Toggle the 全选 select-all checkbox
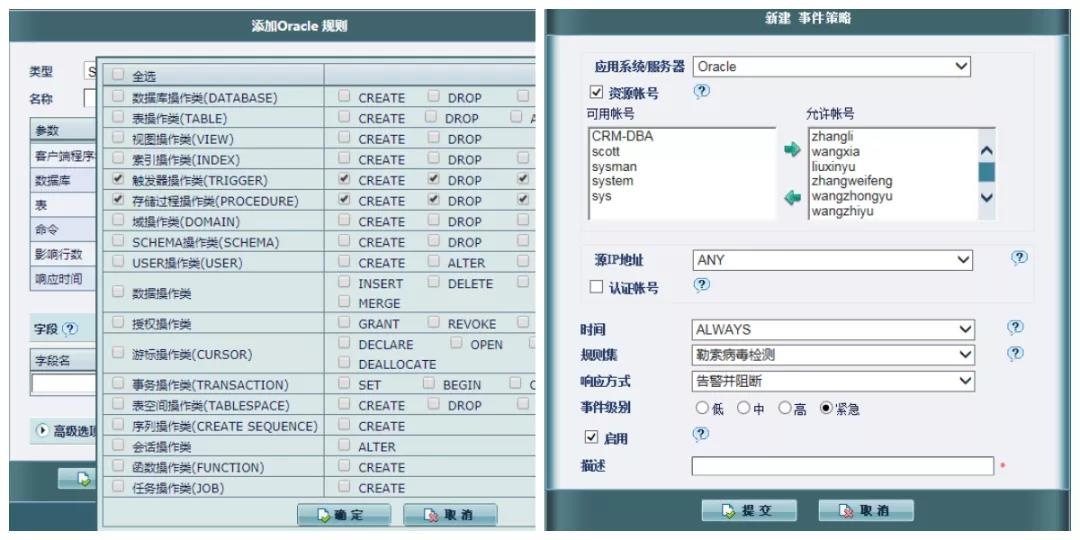The width and height of the screenshot is (1080, 540). (x=119, y=75)
